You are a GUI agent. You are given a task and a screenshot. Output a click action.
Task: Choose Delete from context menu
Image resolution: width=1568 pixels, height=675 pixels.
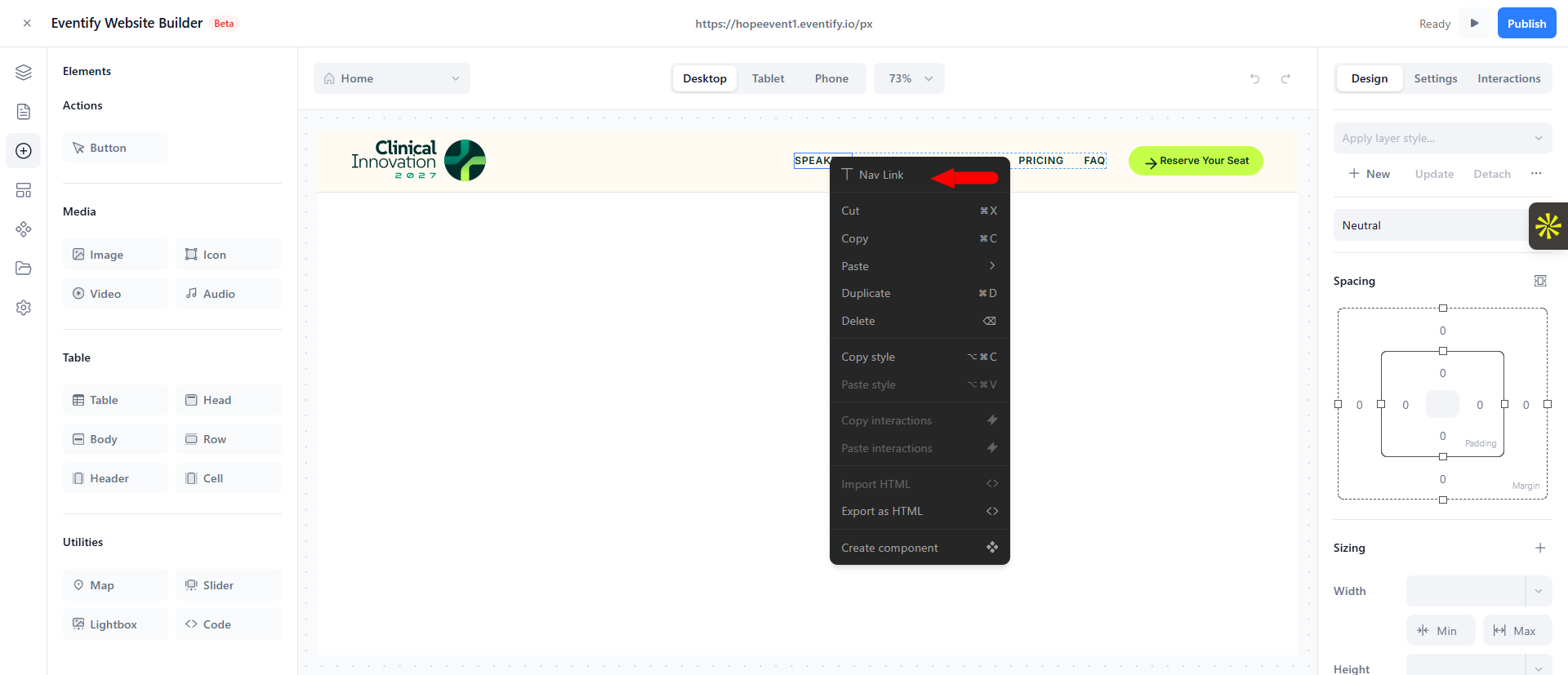[x=920, y=321]
